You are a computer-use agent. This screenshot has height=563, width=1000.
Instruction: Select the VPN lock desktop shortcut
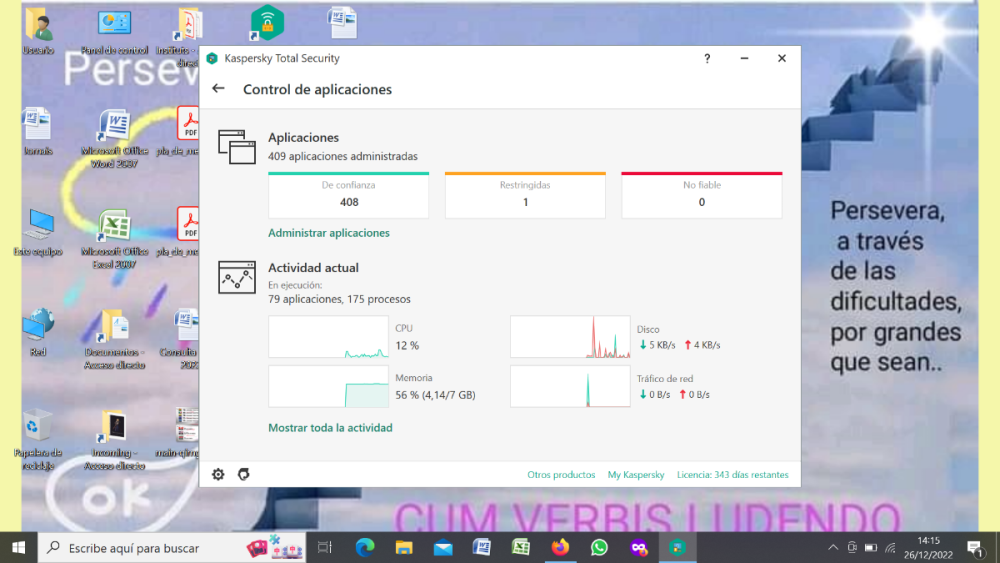(x=267, y=22)
